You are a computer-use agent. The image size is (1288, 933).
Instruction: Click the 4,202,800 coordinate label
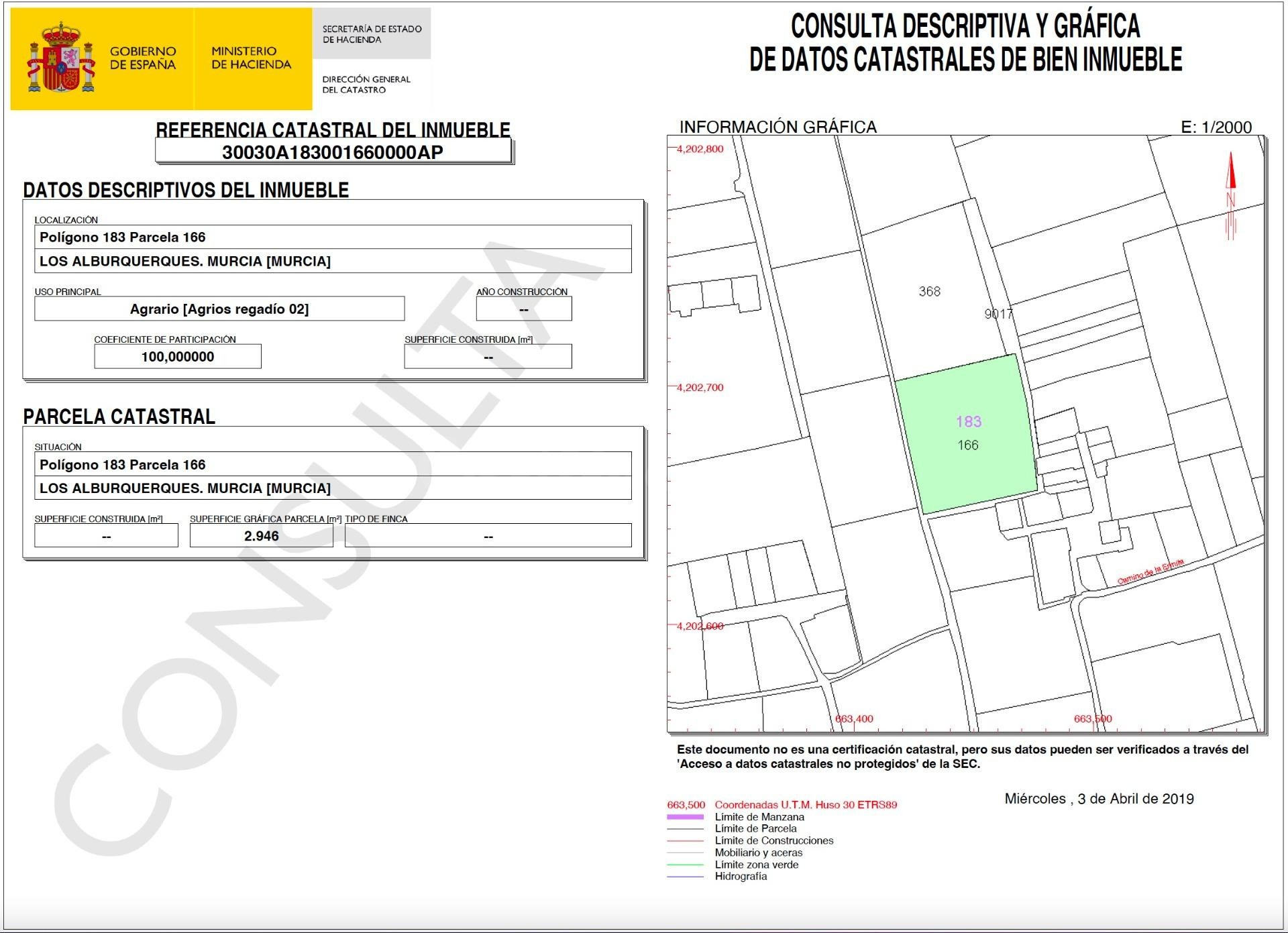pyautogui.click(x=700, y=149)
